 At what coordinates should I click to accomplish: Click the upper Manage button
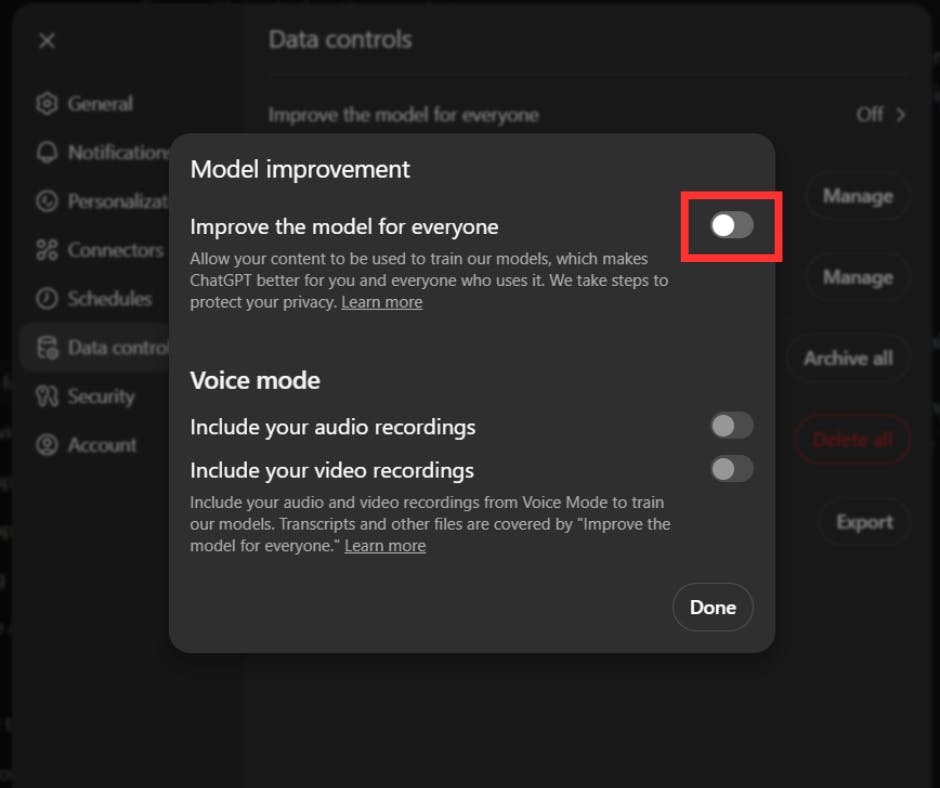pos(857,196)
